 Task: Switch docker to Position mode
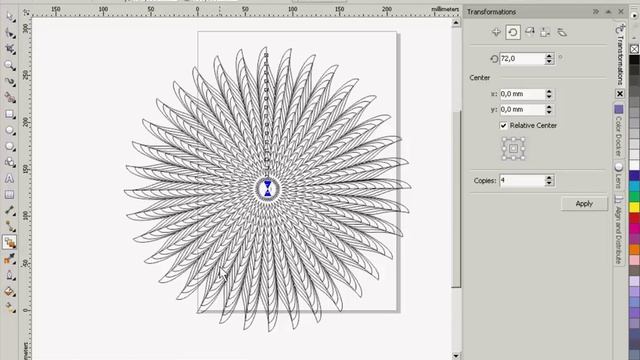496,32
